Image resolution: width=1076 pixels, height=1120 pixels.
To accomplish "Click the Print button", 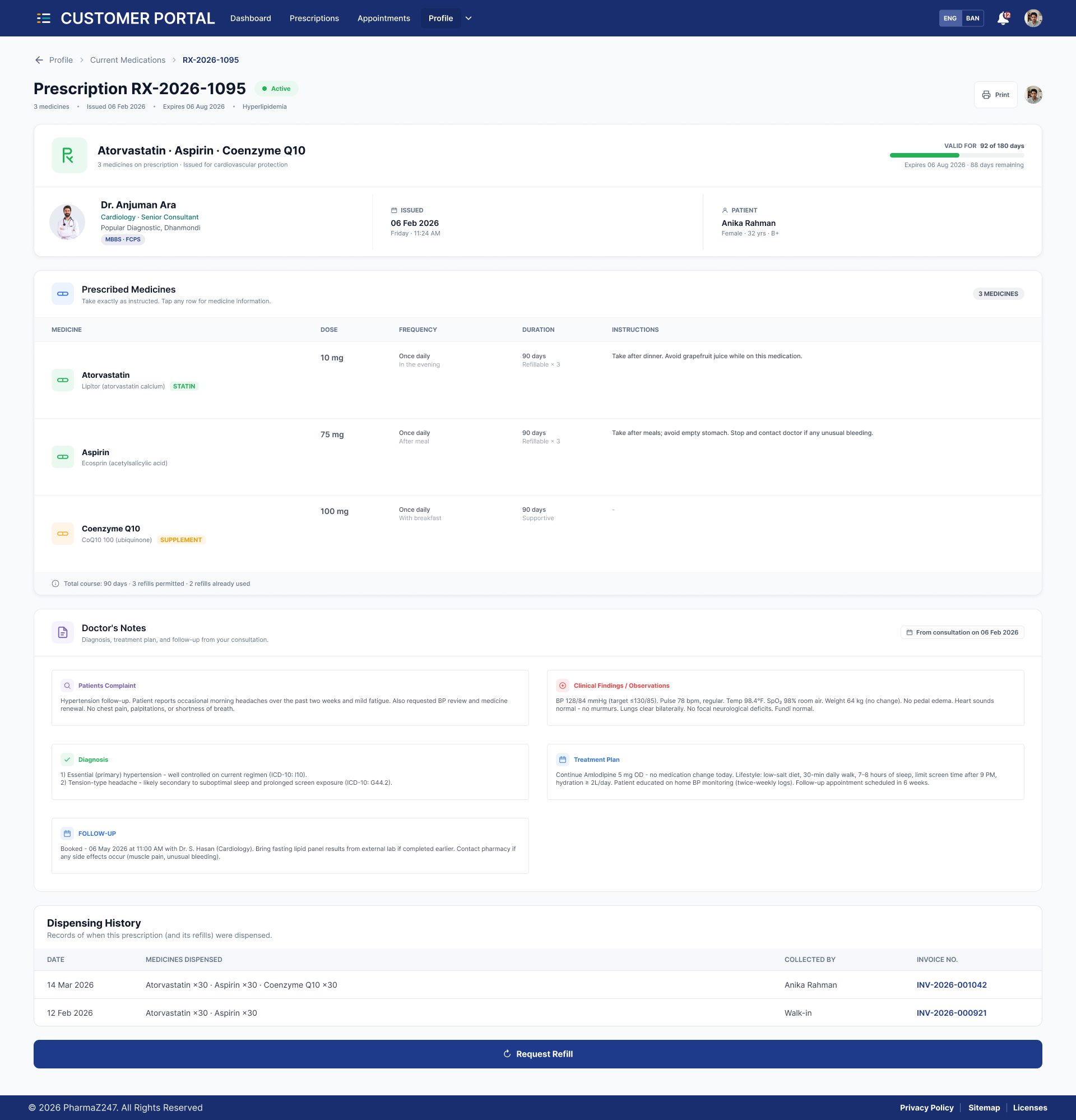I will pyautogui.click(x=995, y=95).
